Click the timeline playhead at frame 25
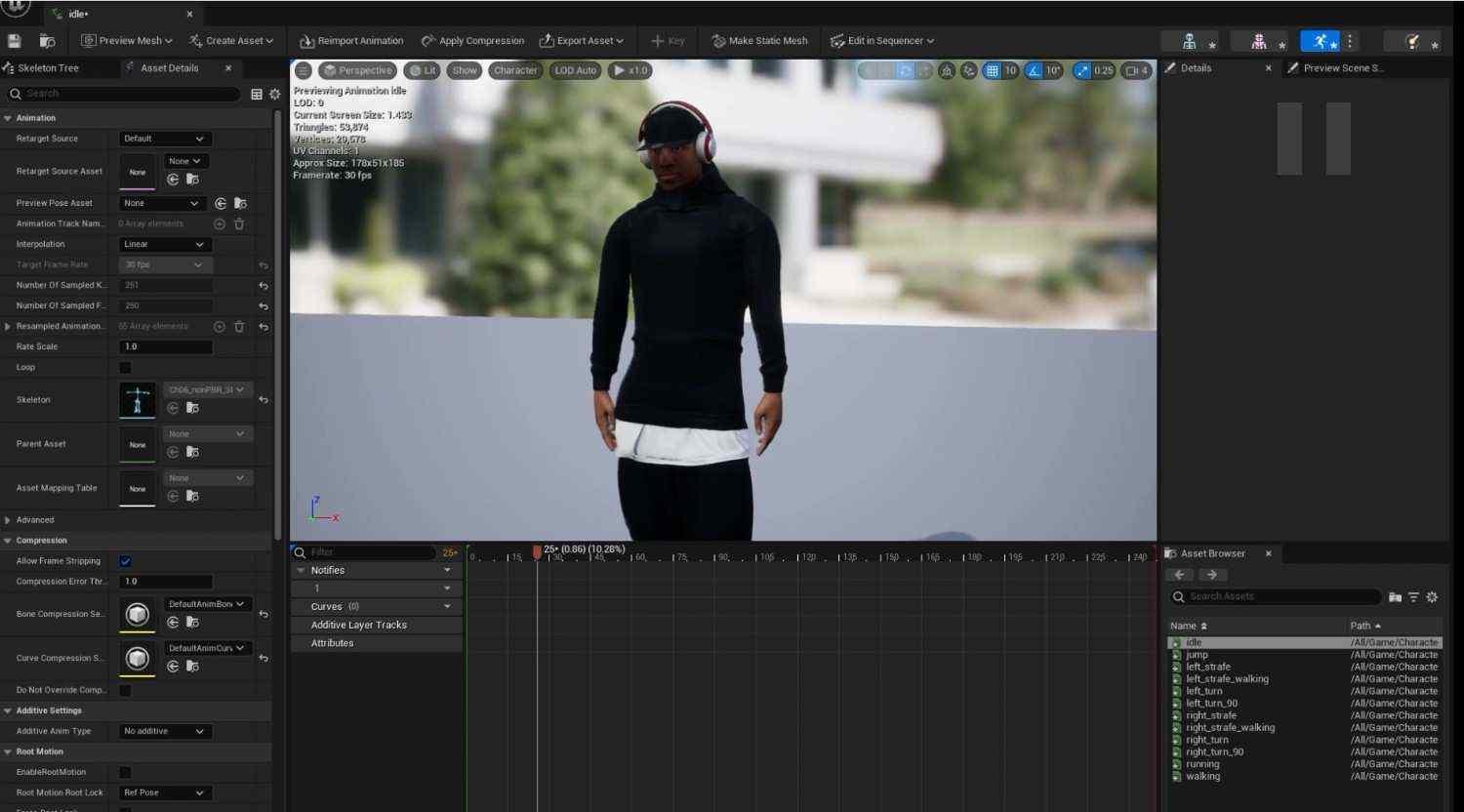 tap(537, 552)
